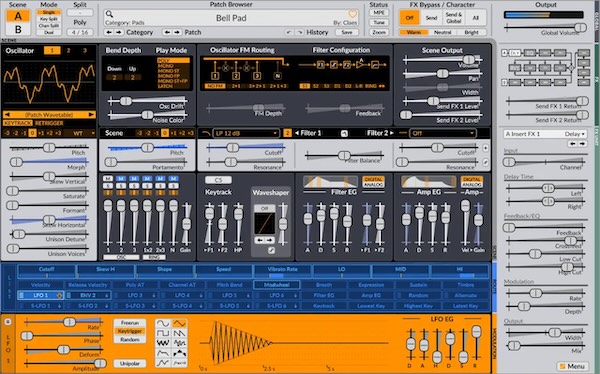
Task: Select previous insert FX preset arrow
Action: click(573, 144)
